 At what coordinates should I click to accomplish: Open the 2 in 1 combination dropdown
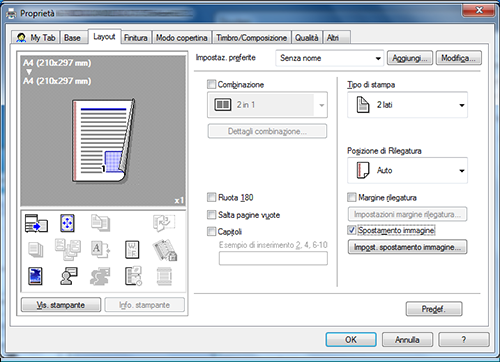click(x=267, y=105)
